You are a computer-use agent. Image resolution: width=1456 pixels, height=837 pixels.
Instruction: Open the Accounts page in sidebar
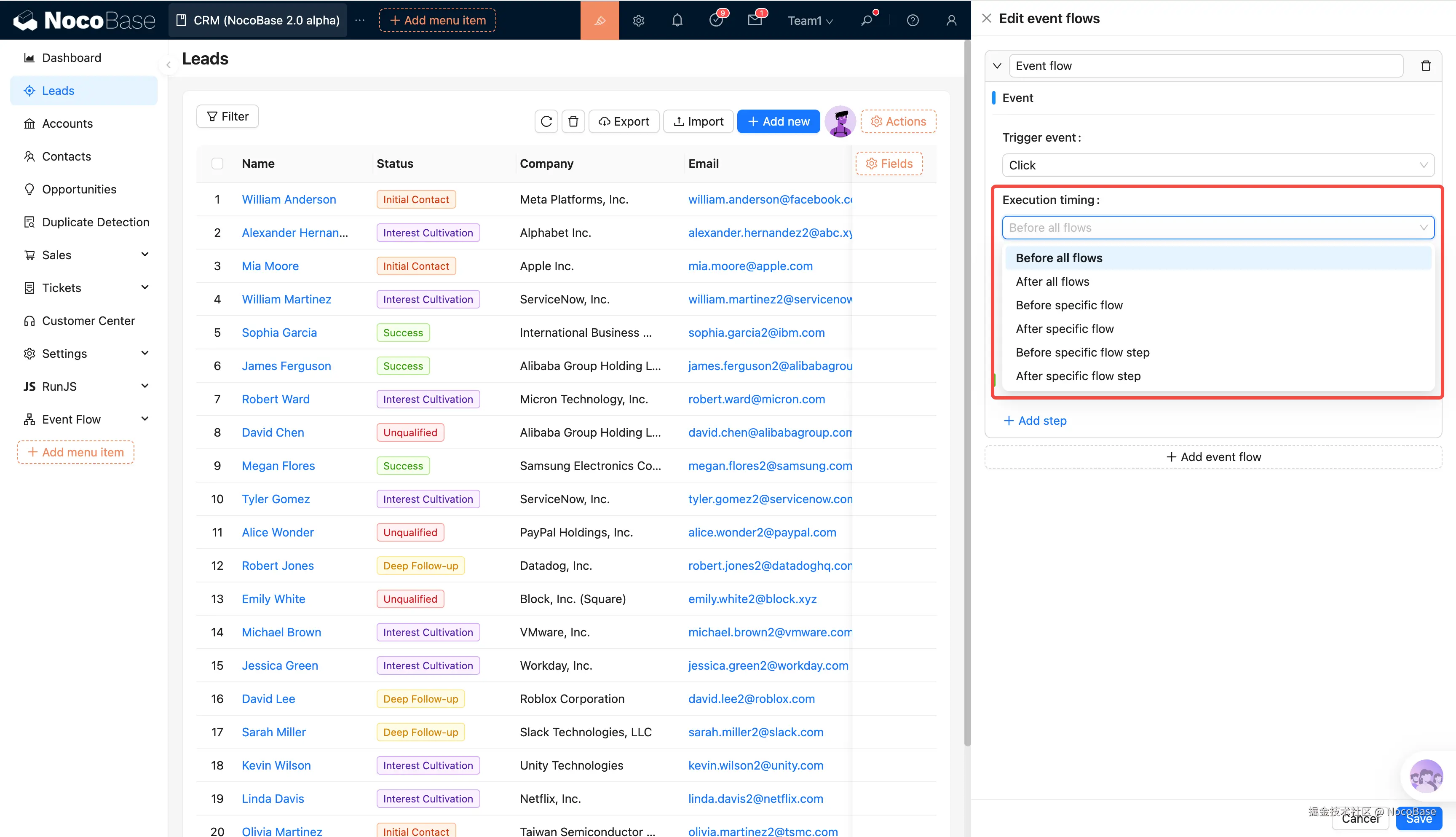tap(67, 123)
